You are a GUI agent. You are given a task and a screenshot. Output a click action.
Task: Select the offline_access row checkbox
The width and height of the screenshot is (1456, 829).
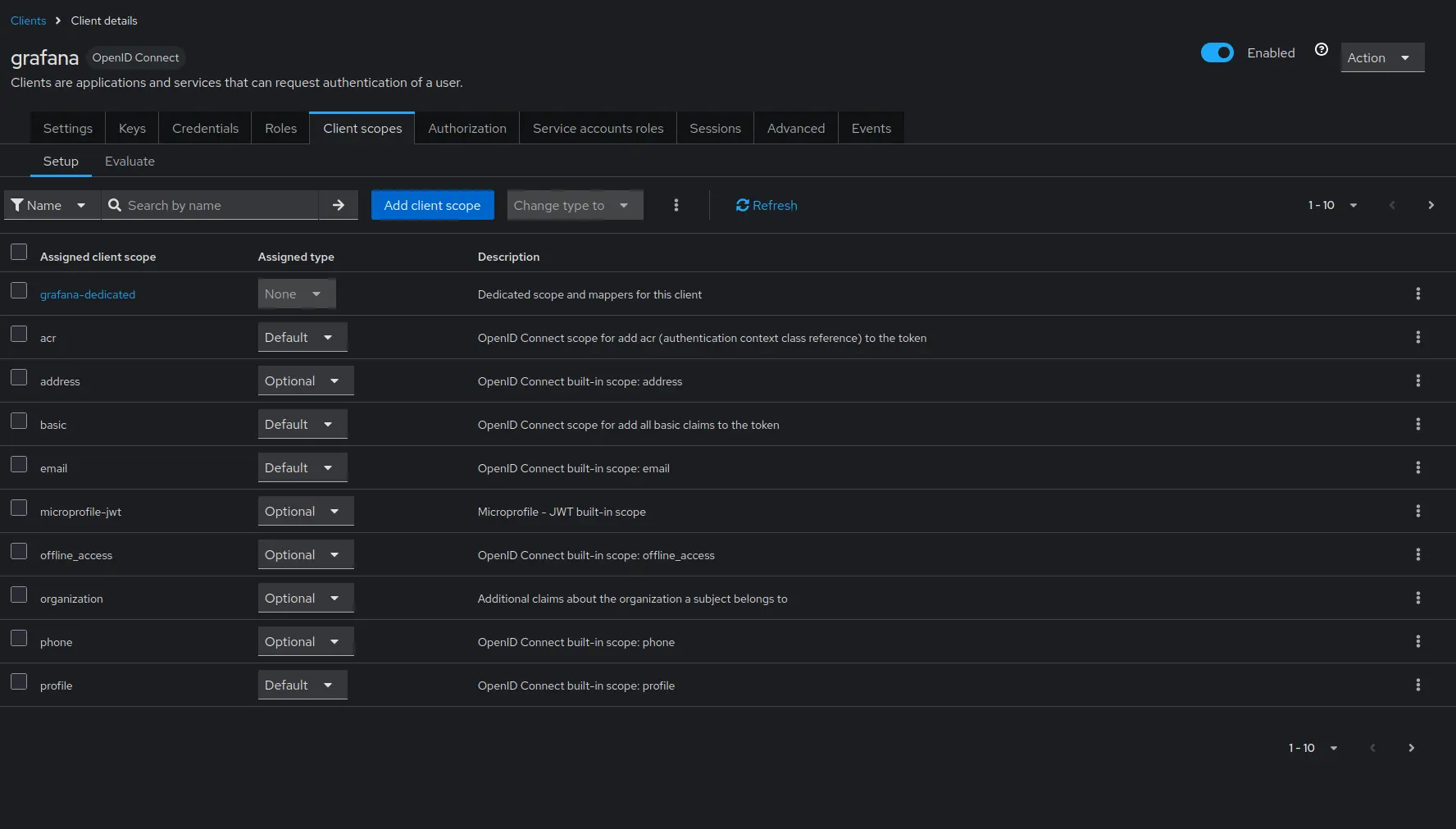(x=19, y=551)
